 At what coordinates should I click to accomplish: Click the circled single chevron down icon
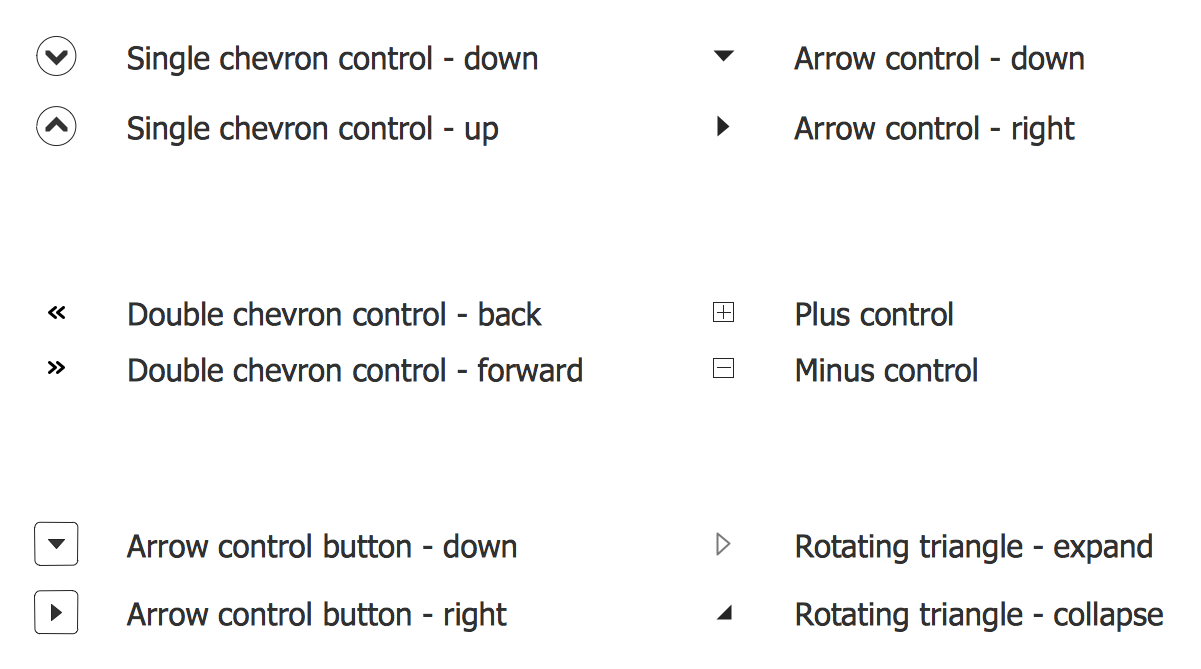point(56,56)
